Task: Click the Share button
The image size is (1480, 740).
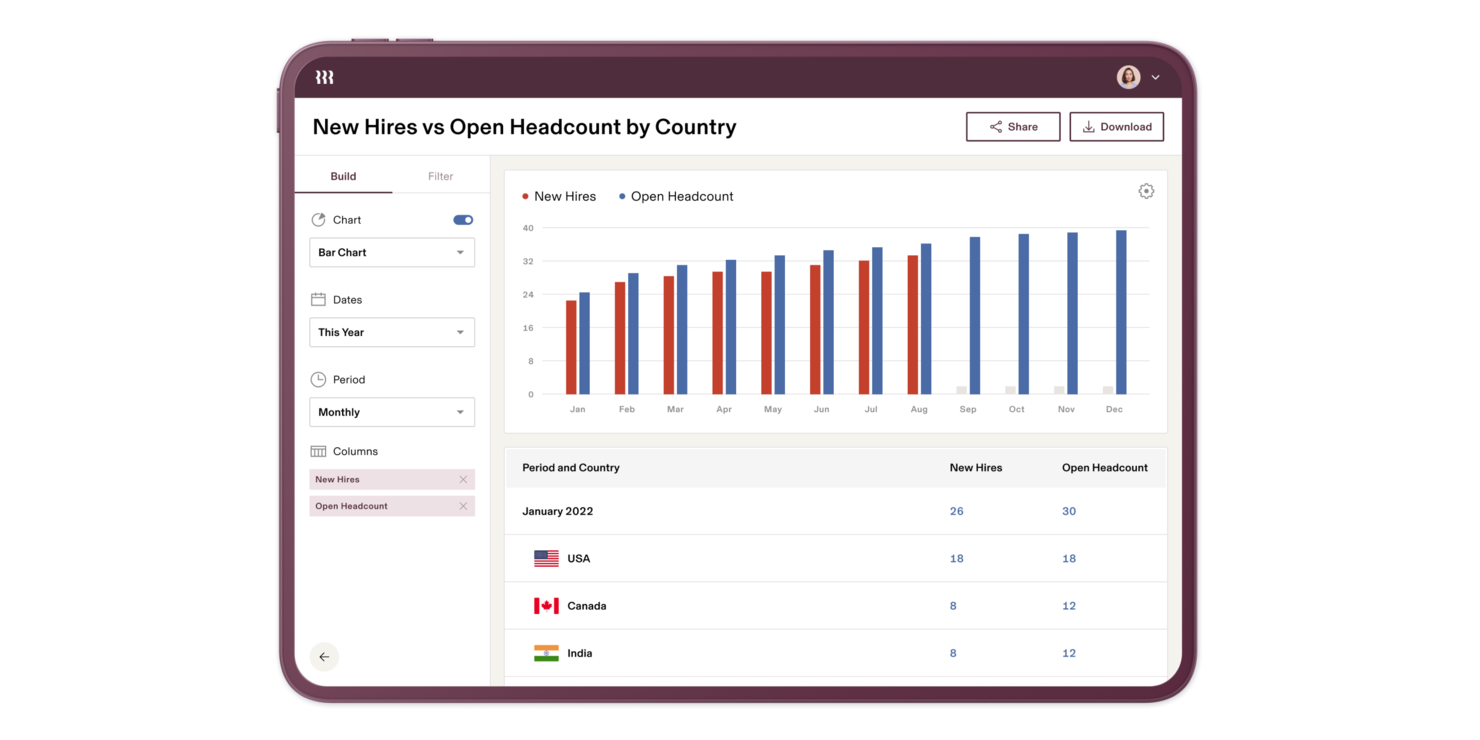Action: (x=1013, y=126)
